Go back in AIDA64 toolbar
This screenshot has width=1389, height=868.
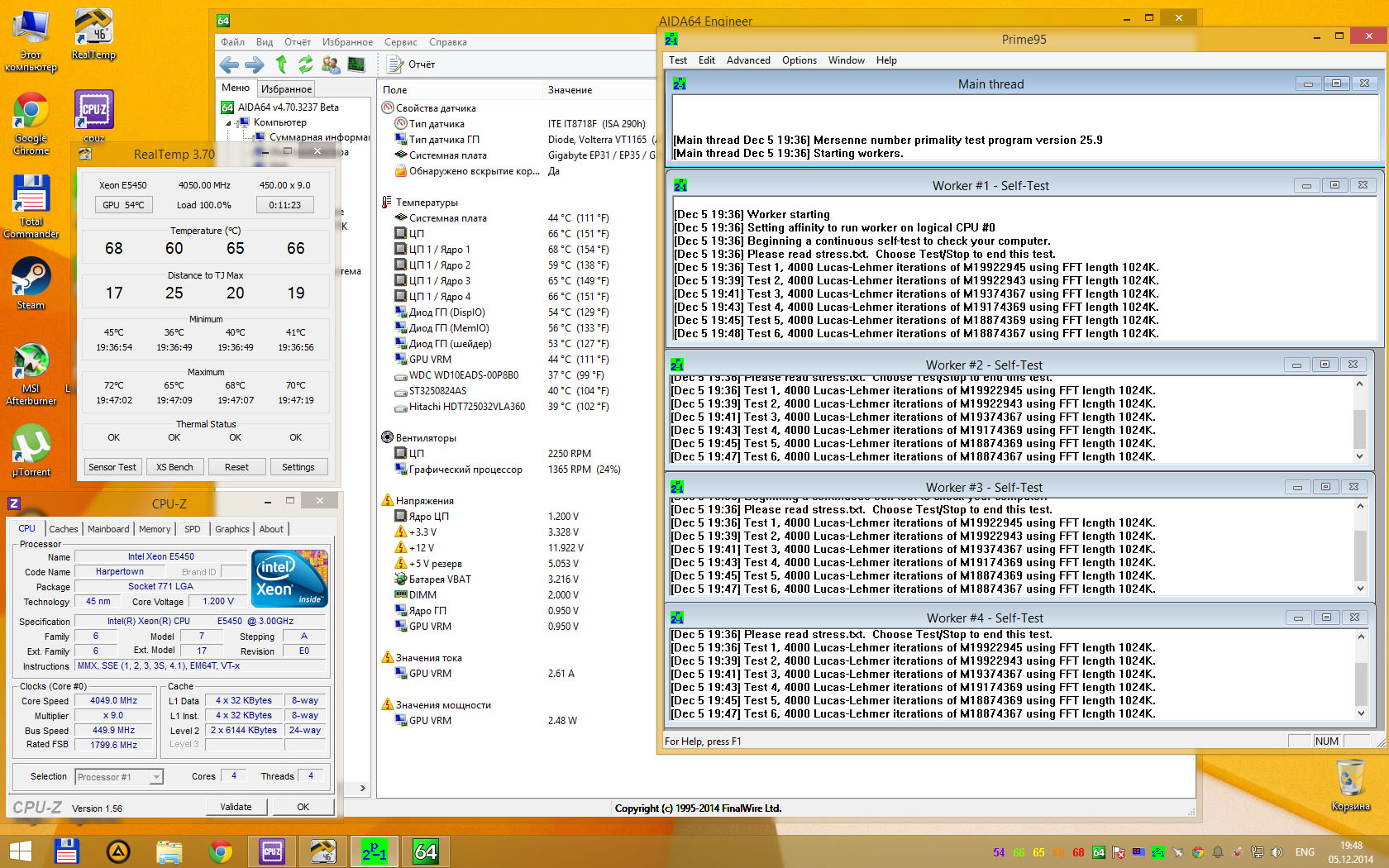229,64
